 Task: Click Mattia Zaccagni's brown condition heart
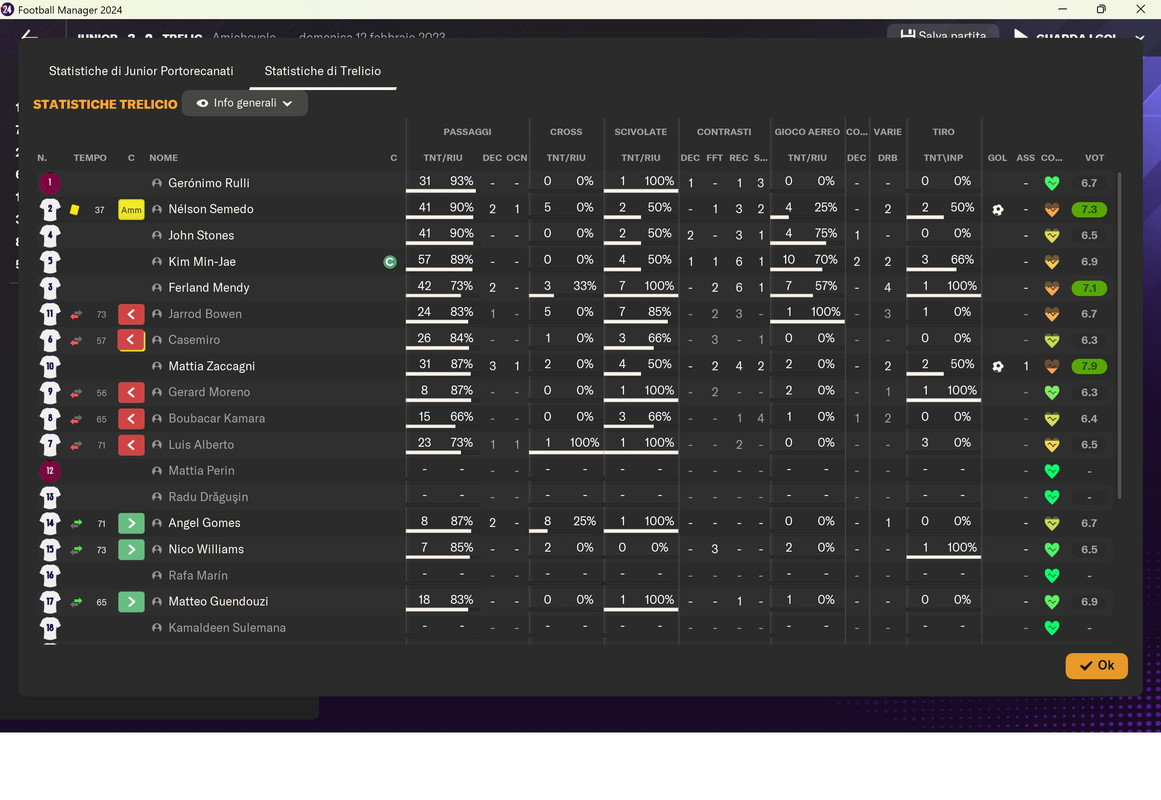(x=1051, y=366)
